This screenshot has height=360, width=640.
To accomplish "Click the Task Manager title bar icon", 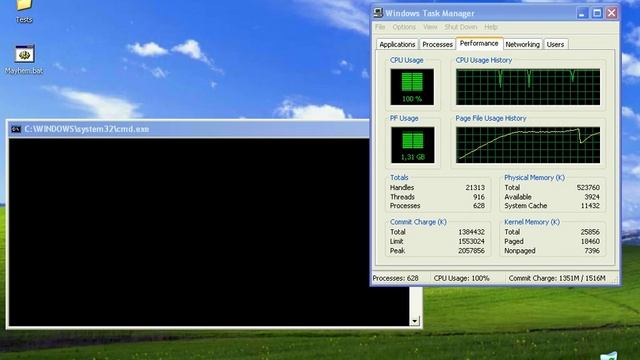I will pyautogui.click(x=378, y=13).
